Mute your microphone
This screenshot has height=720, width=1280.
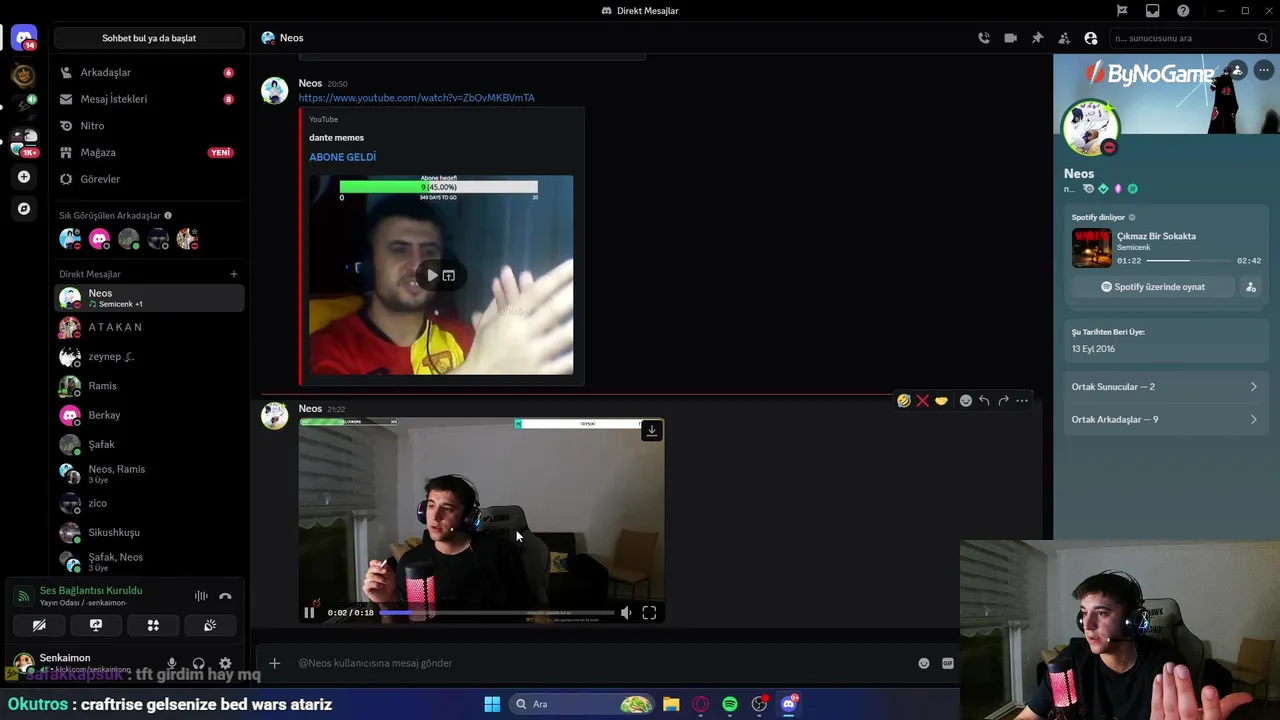pos(172,663)
